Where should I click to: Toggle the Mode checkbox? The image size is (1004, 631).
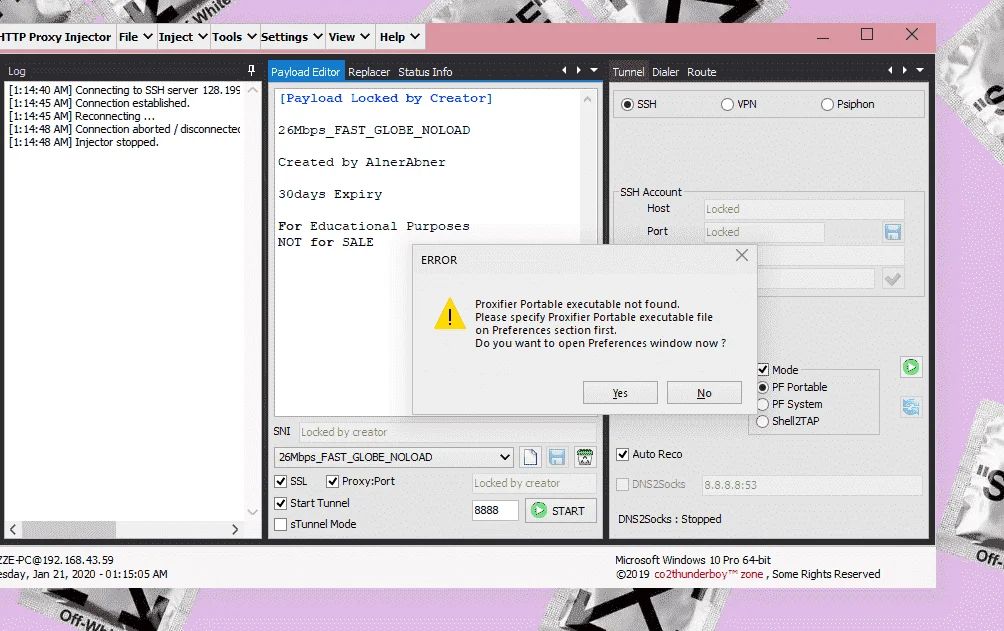pyautogui.click(x=763, y=370)
